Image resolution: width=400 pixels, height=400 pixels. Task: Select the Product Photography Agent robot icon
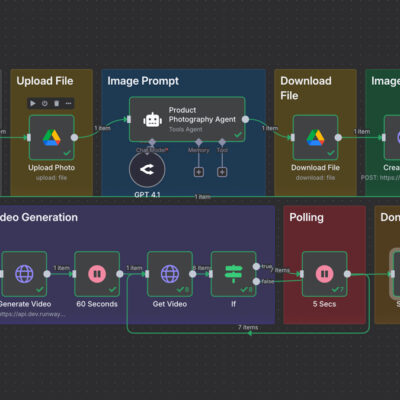click(x=152, y=120)
